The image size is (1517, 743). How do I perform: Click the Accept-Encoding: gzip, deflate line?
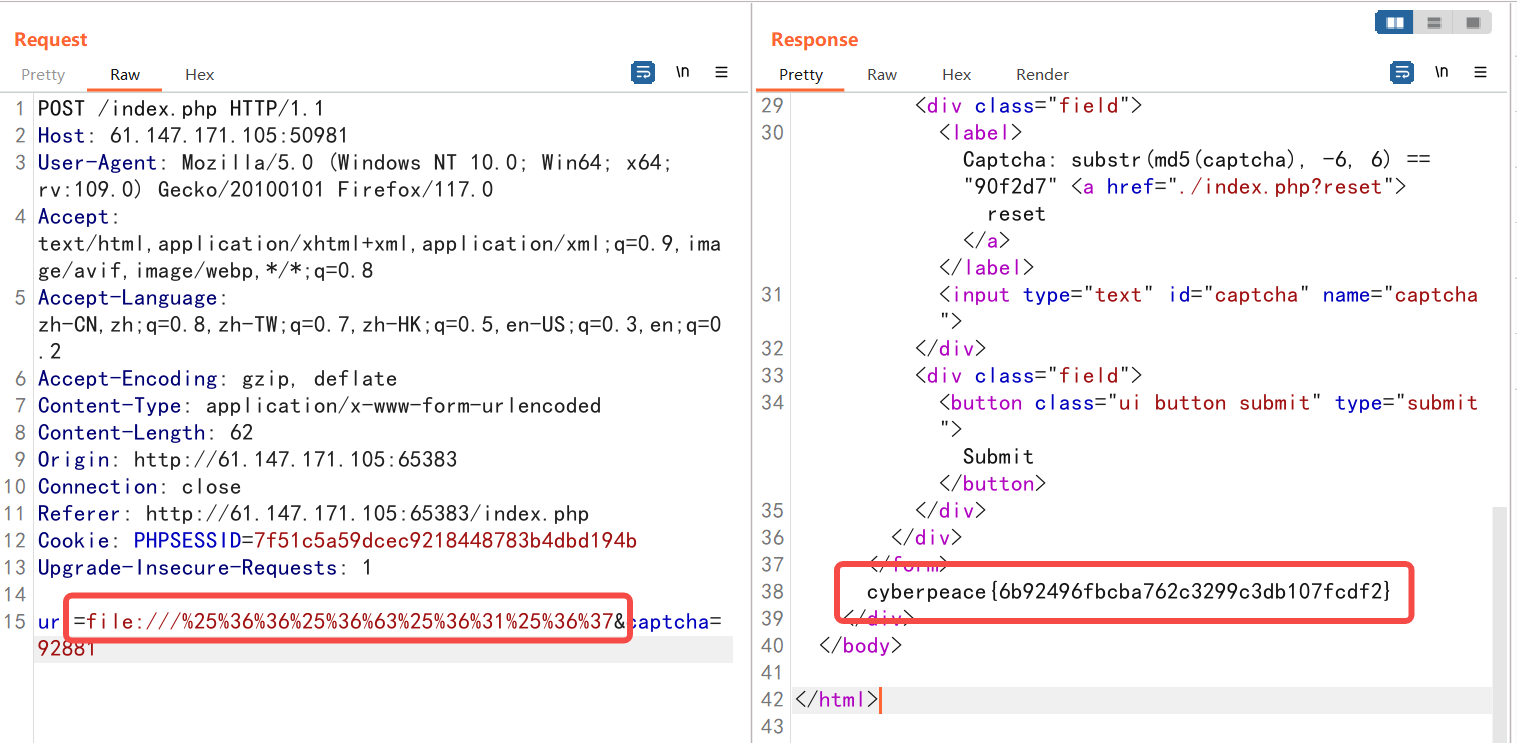coord(217,379)
